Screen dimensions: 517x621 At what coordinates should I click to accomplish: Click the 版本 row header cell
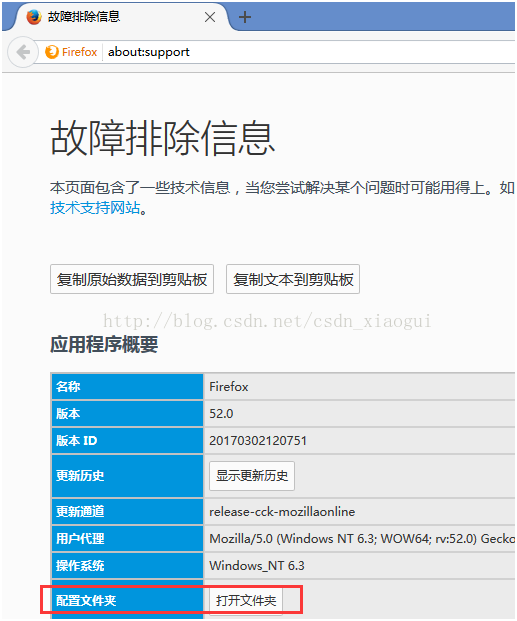click(x=127, y=413)
